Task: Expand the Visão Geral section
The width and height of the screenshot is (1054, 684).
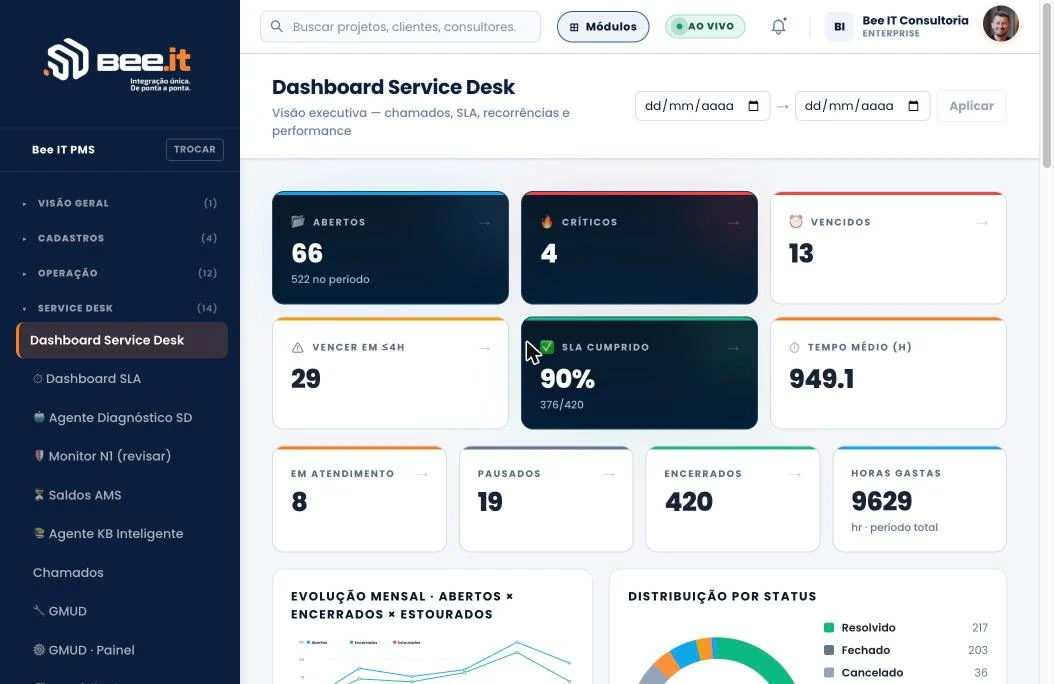Action: pyautogui.click(x=120, y=203)
